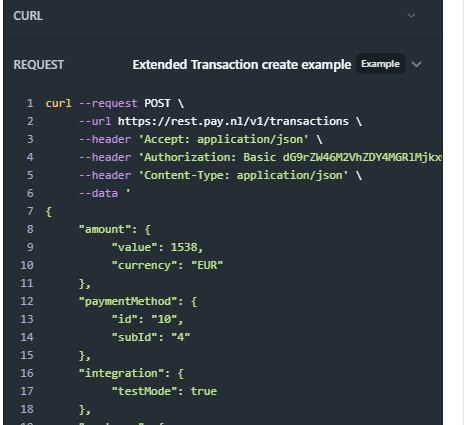Click the CURL language label
Screen dimensions: 470x425
click(x=28, y=16)
